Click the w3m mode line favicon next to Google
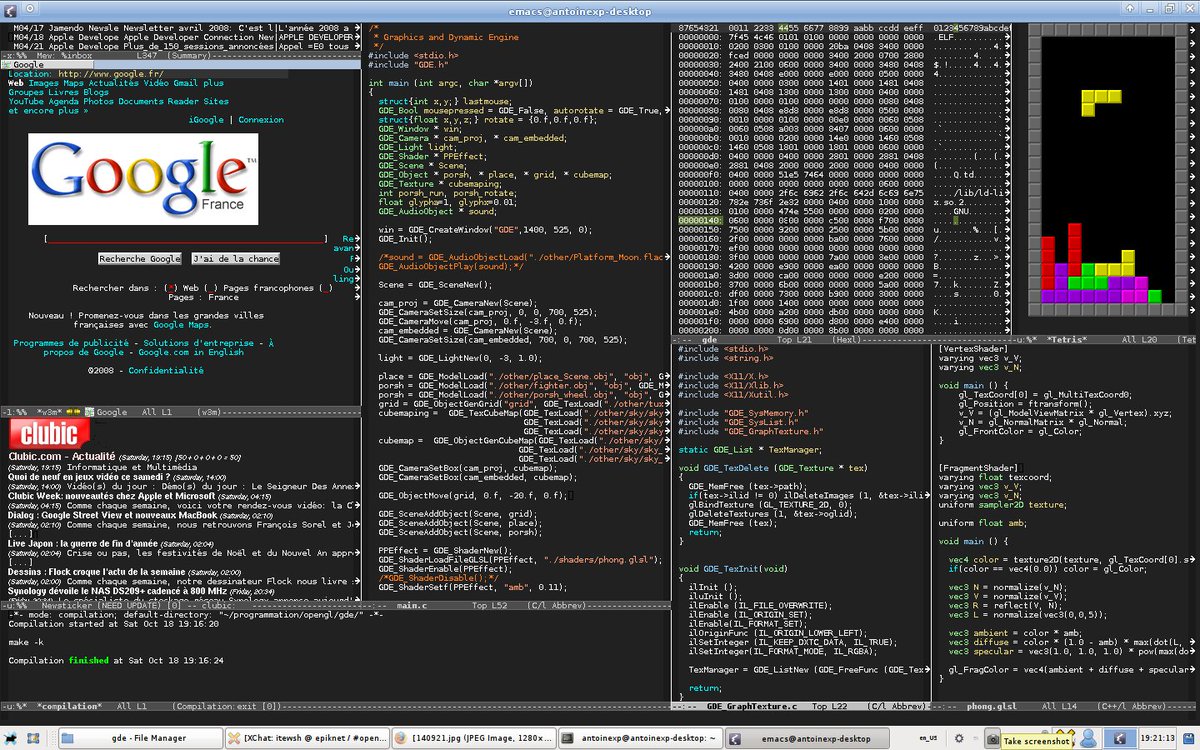 88,411
